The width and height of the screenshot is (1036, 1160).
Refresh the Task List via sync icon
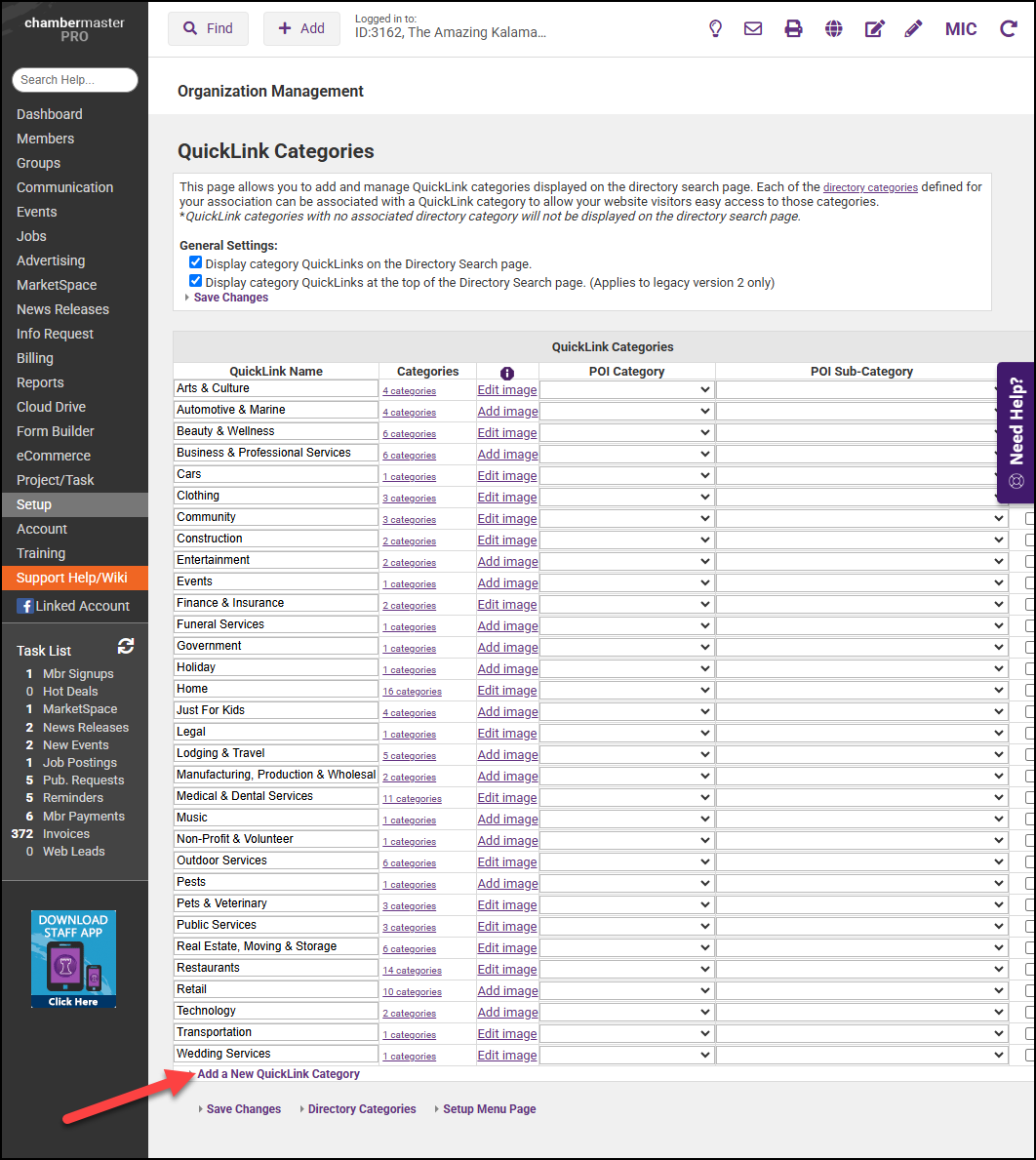coord(126,646)
